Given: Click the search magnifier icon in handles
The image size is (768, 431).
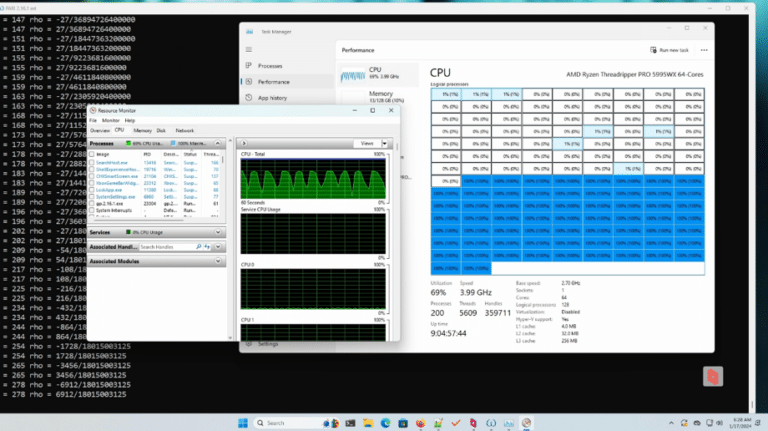Looking at the screenshot, I should point(198,247).
